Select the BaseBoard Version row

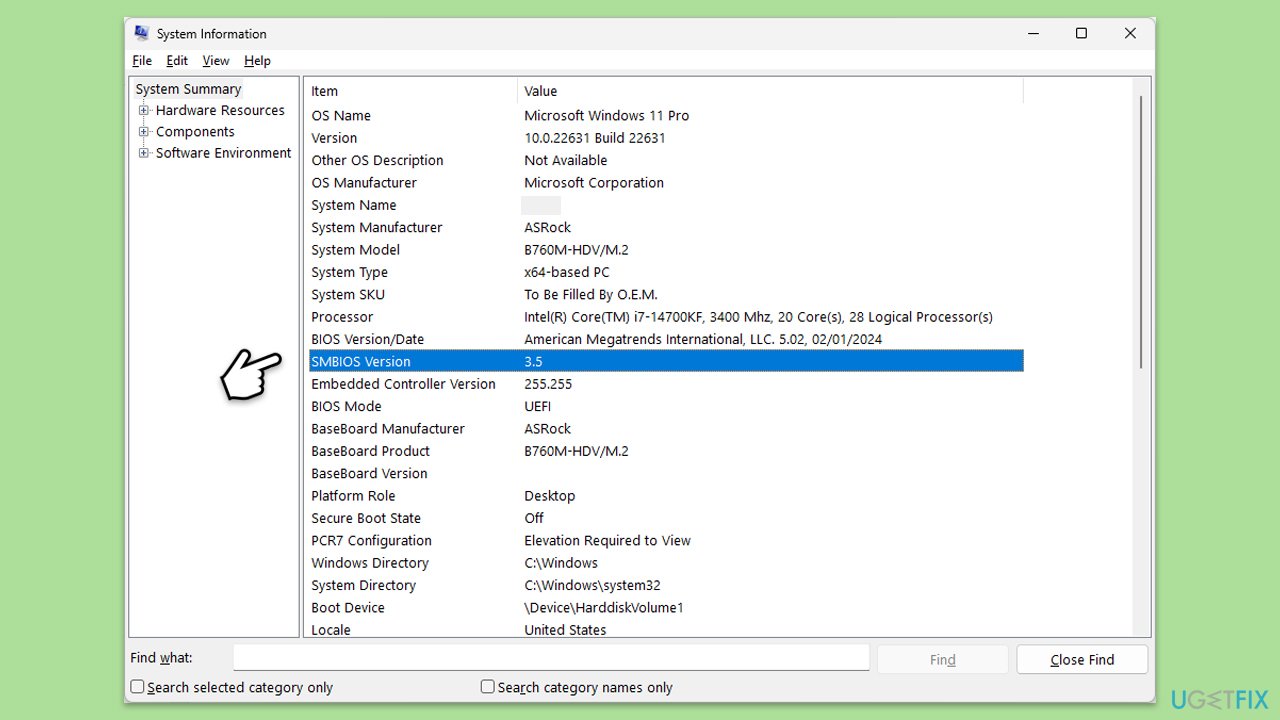(666, 473)
